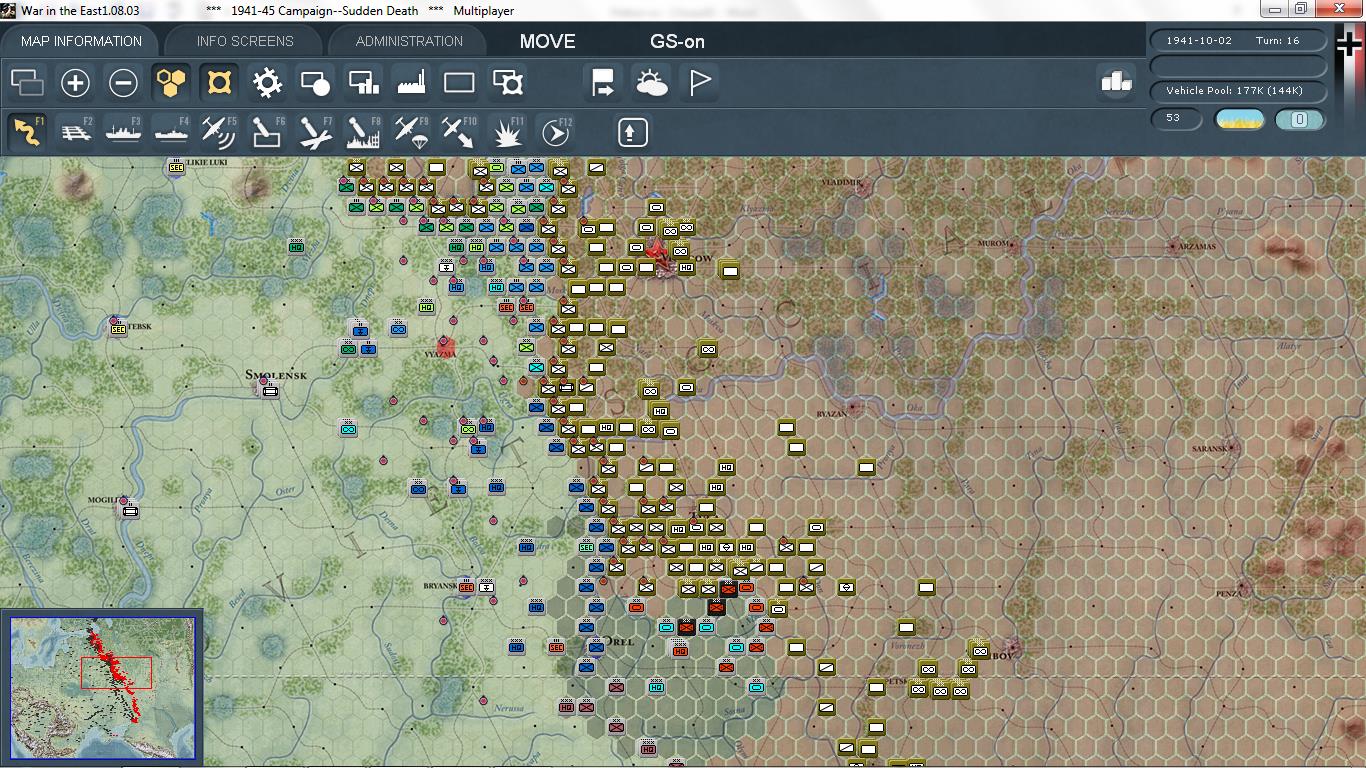Click the F12 next unit icon
The height and width of the screenshot is (768, 1366).
click(555, 132)
